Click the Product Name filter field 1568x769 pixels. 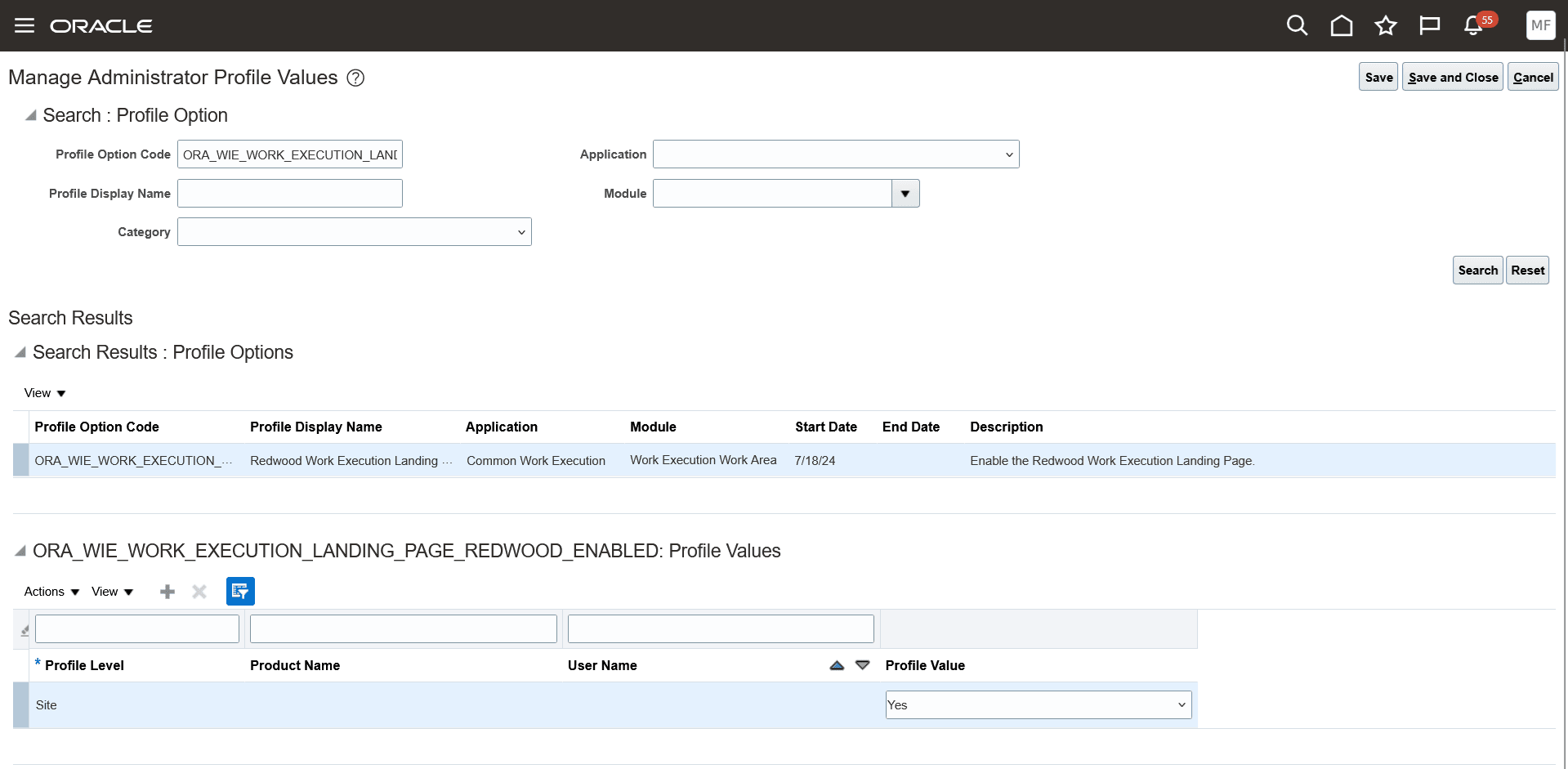coord(404,629)
